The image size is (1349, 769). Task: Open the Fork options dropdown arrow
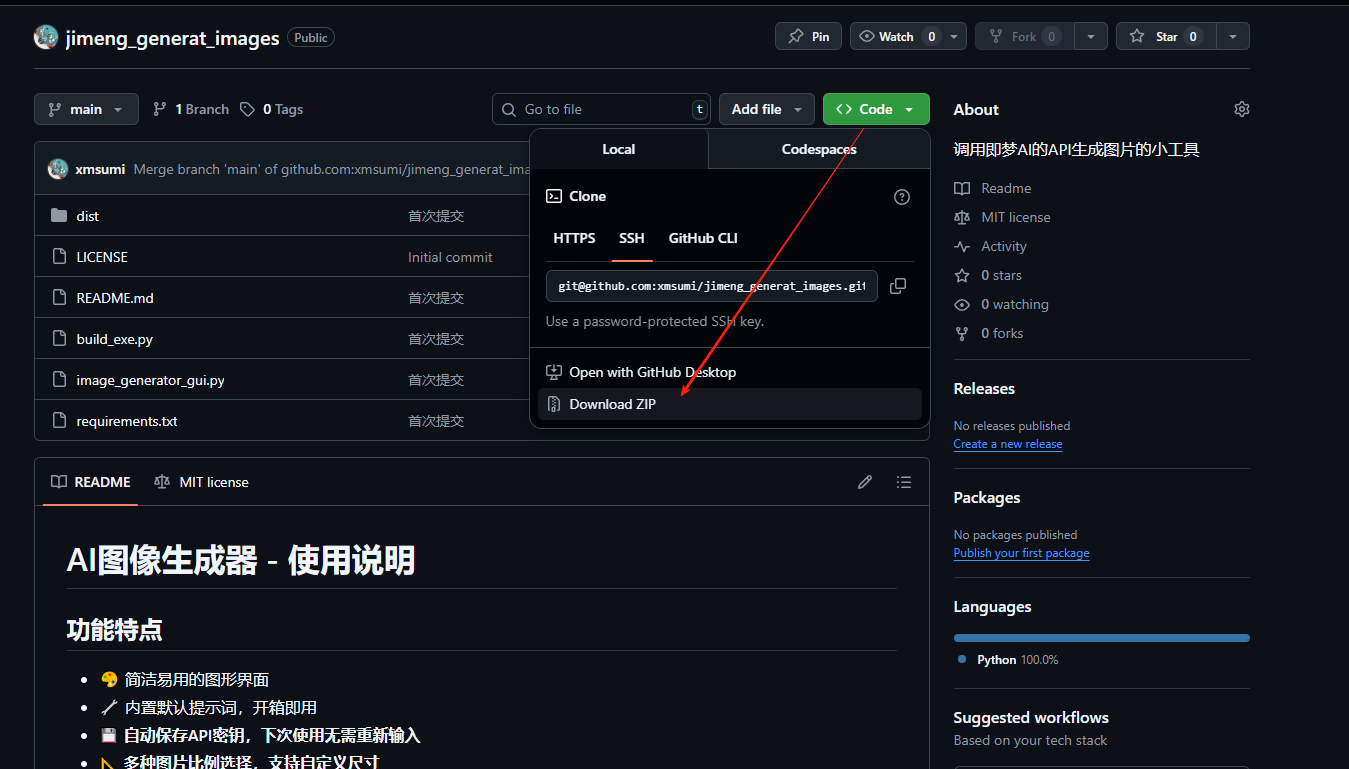1090,36
